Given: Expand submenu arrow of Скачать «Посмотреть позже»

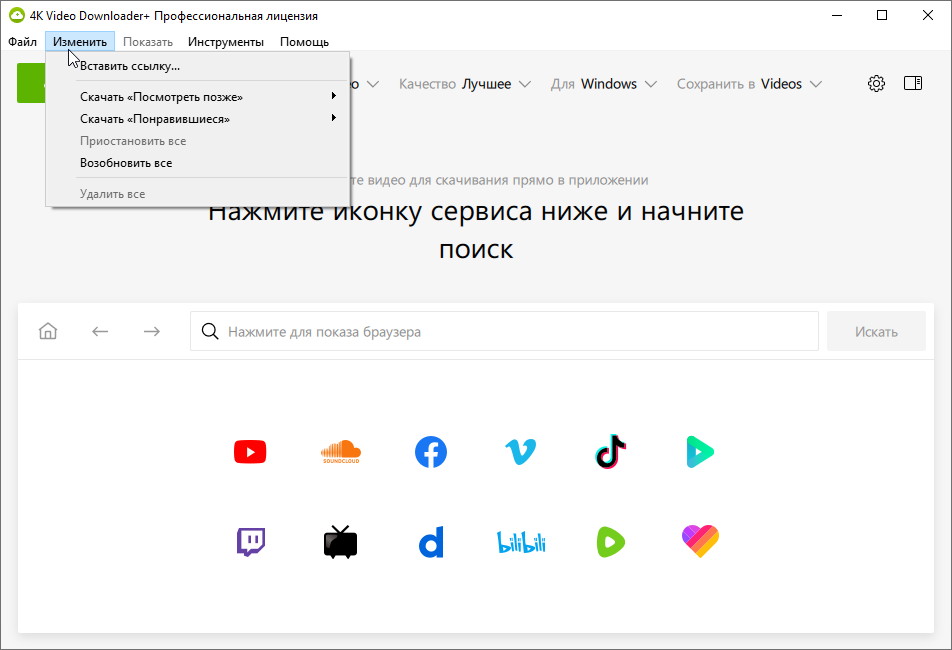Looking at the screenshot, I should tap(333, 96).
